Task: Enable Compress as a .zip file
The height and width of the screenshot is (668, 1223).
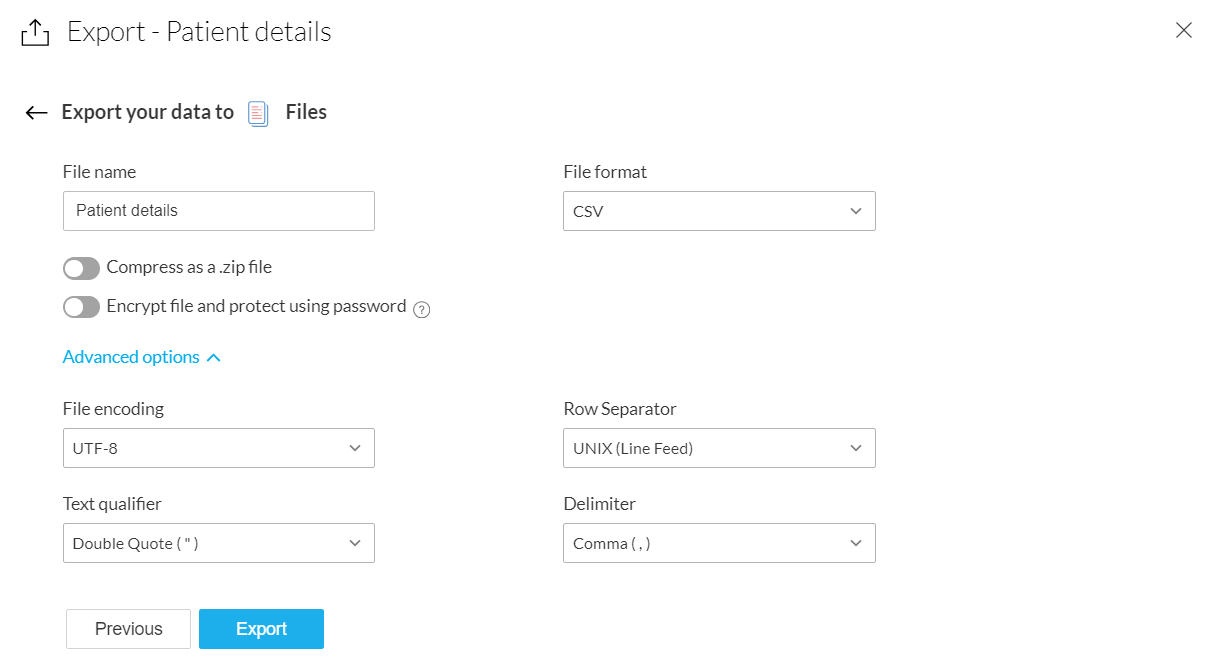Action: tap(81, 268)
